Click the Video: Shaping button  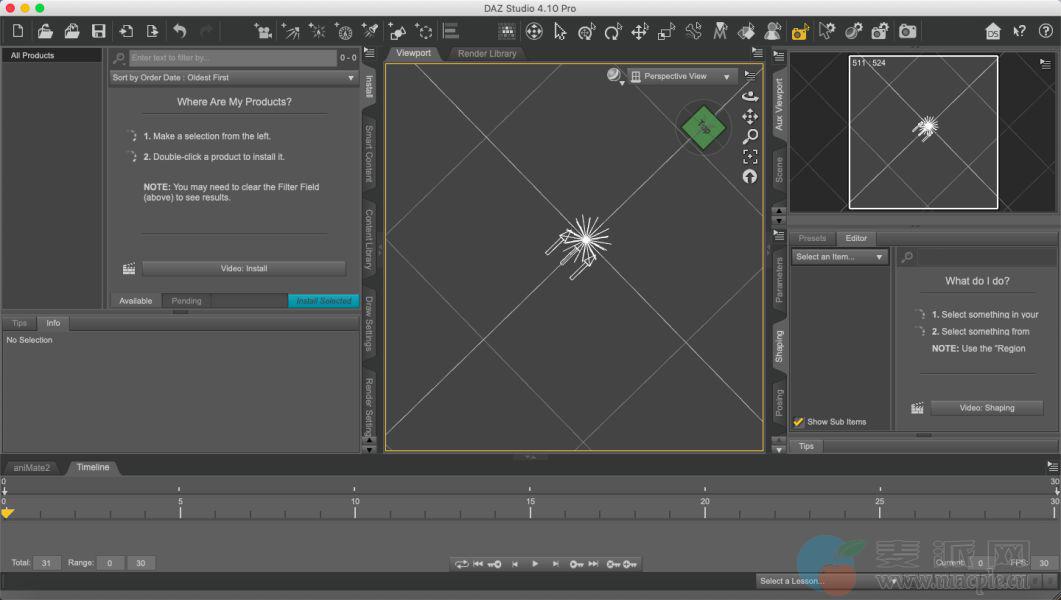[986, 408]
